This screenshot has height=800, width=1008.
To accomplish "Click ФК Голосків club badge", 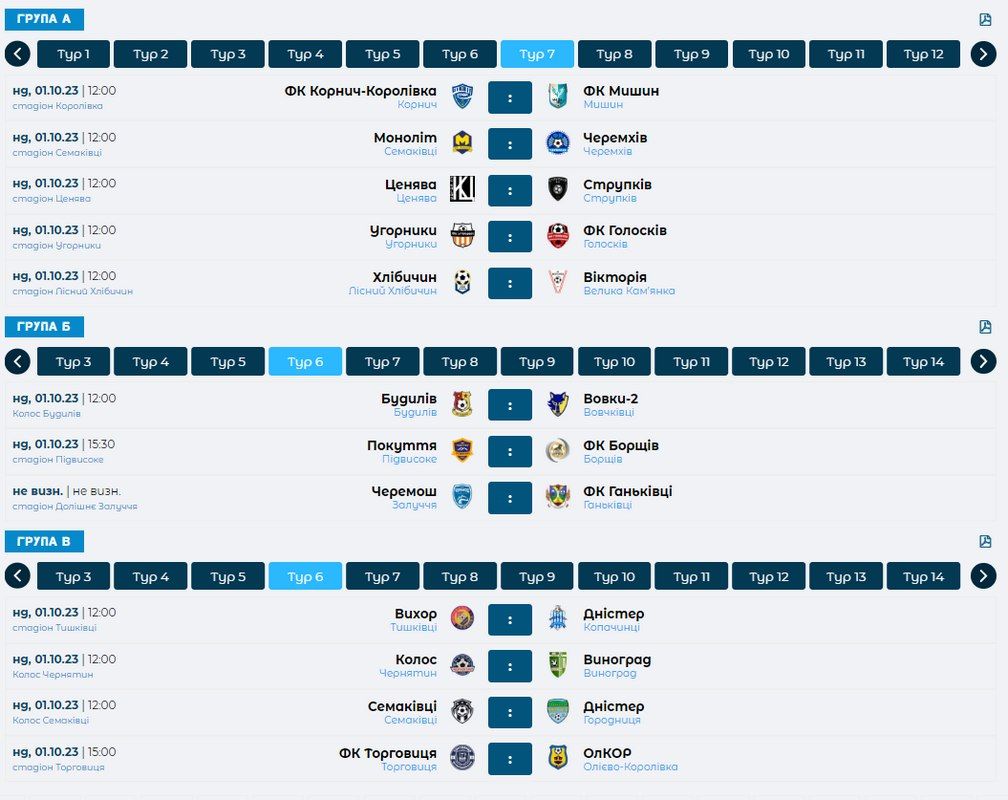I will [558, 236].
